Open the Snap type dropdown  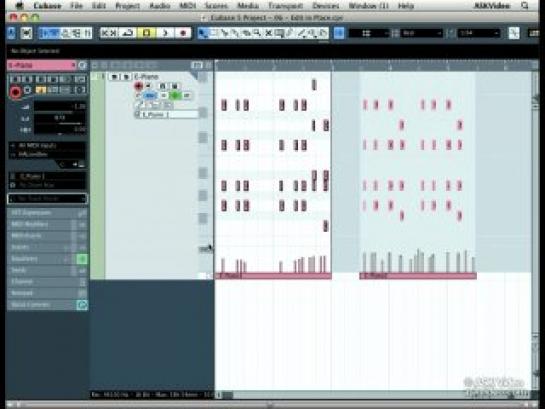click(368, 33)
